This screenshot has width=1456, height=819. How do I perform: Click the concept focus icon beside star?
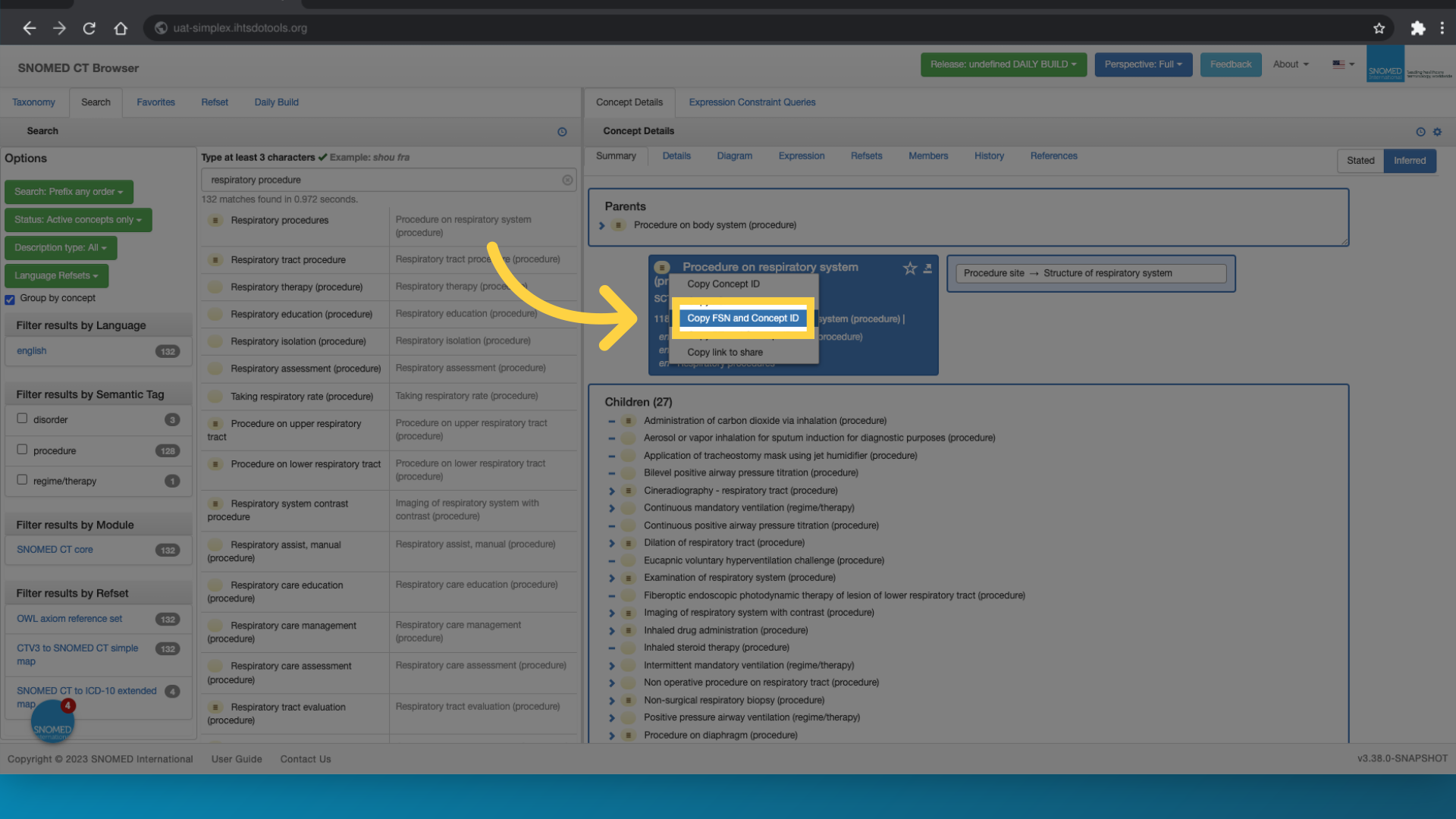pyautogui.click(x=927, y=268)
